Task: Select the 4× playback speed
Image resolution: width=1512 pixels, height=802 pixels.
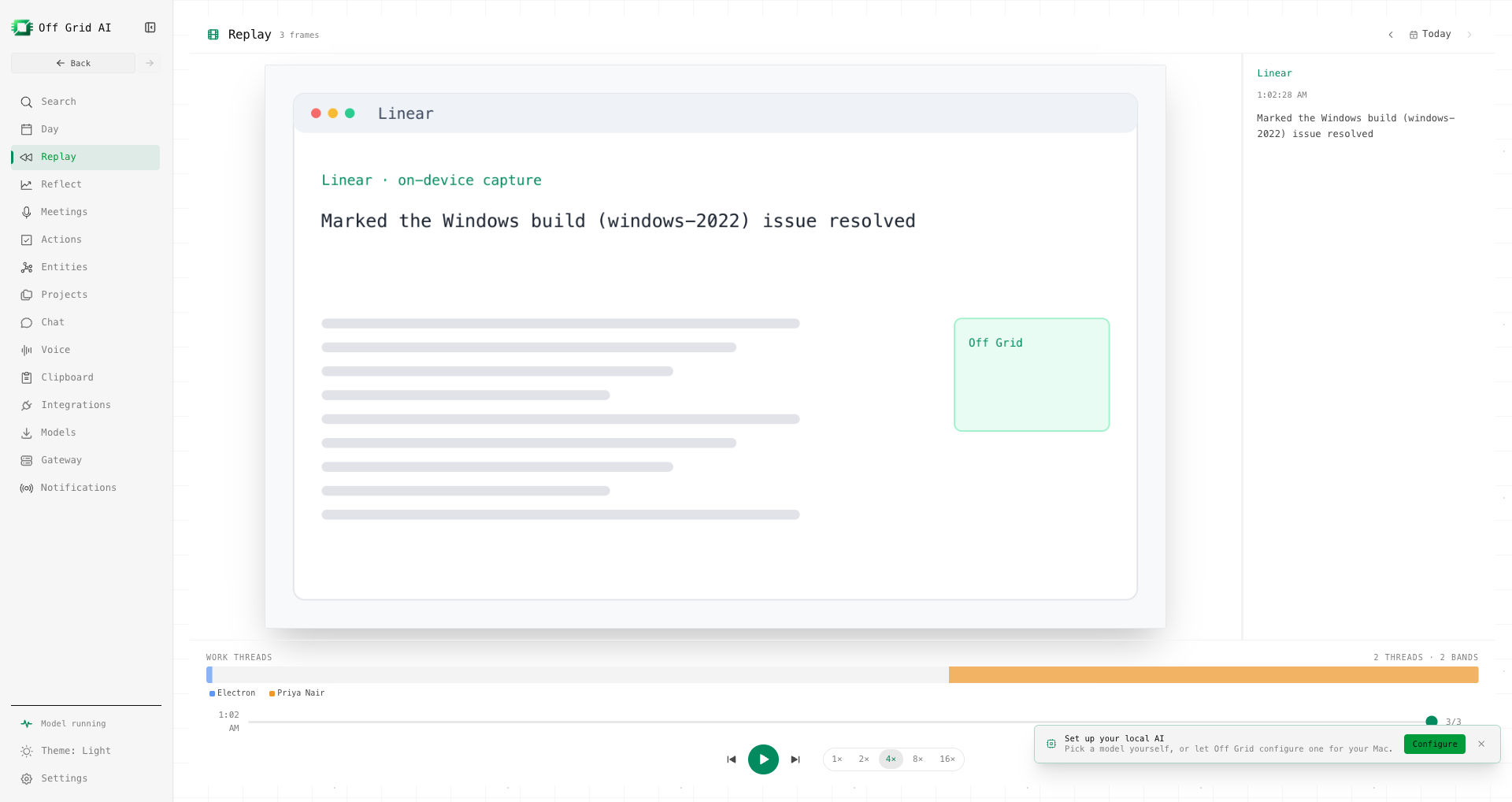Action: point(891,759)
